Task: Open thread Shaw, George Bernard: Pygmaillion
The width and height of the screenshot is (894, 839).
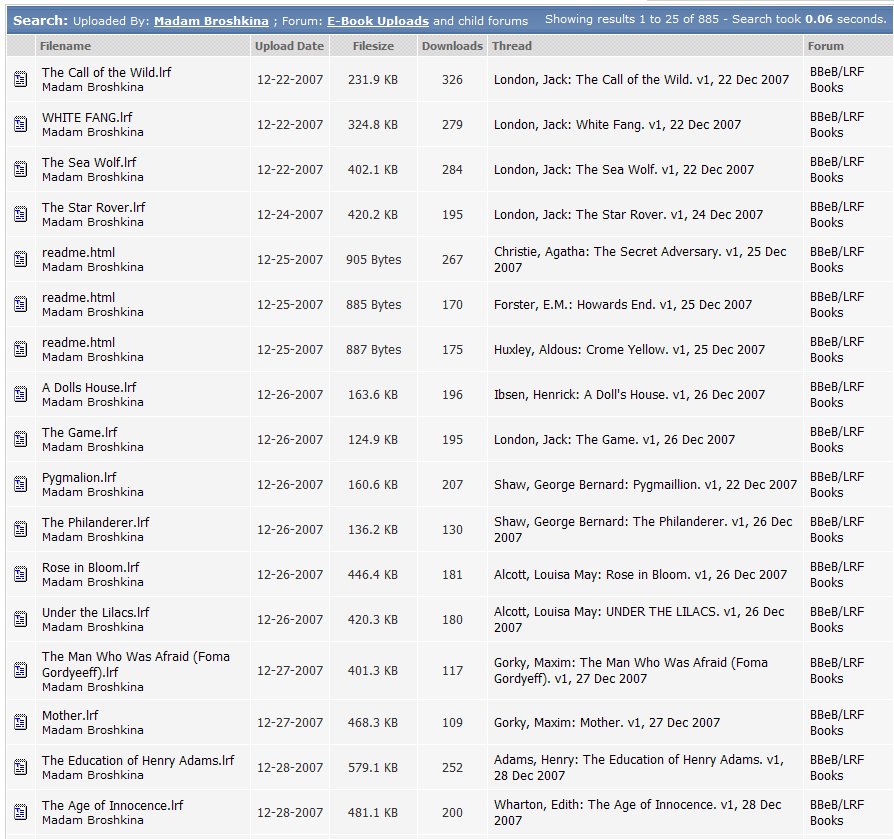Action: [645, 485]
